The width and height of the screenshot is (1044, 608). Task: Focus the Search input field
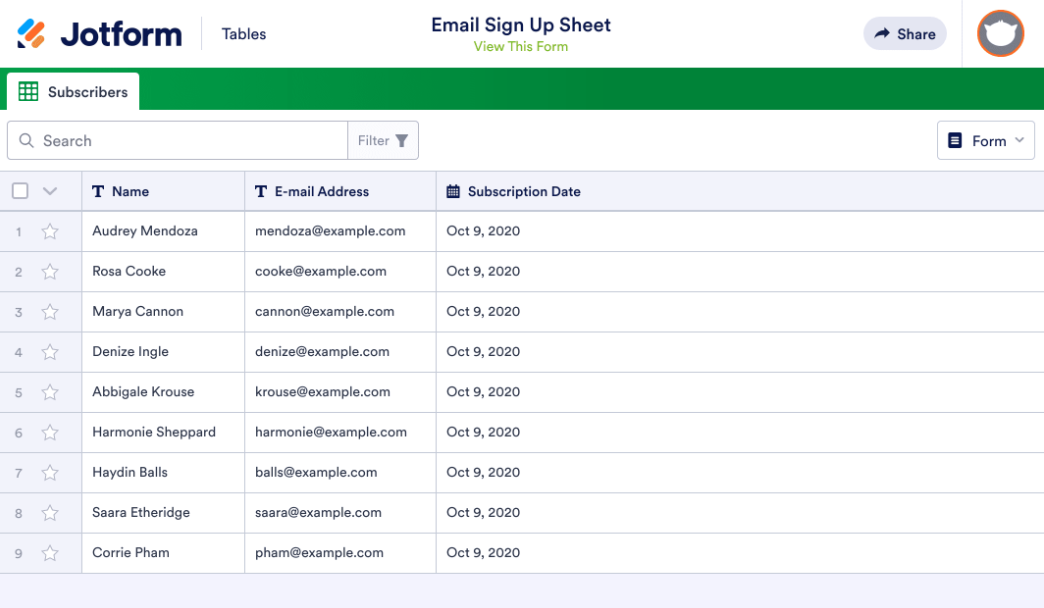pos(190,141)
